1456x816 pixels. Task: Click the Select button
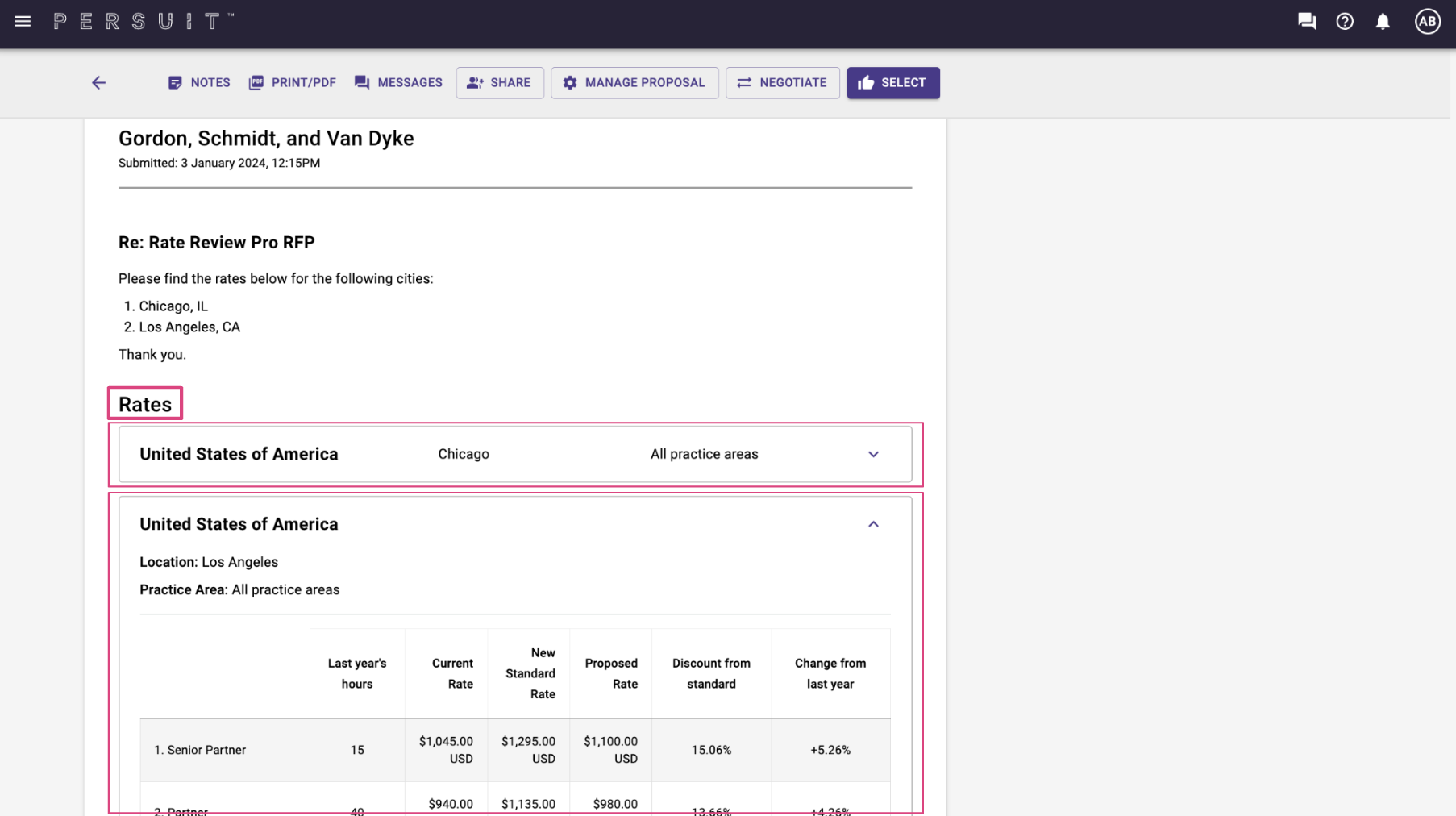pos(893,83)
